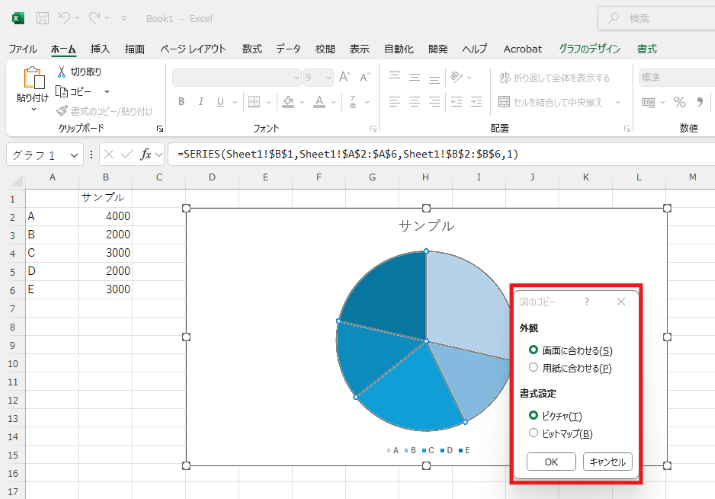Click キャンセル in the 図のコピー dialog

pyautogui.click(x=607, y=462)
